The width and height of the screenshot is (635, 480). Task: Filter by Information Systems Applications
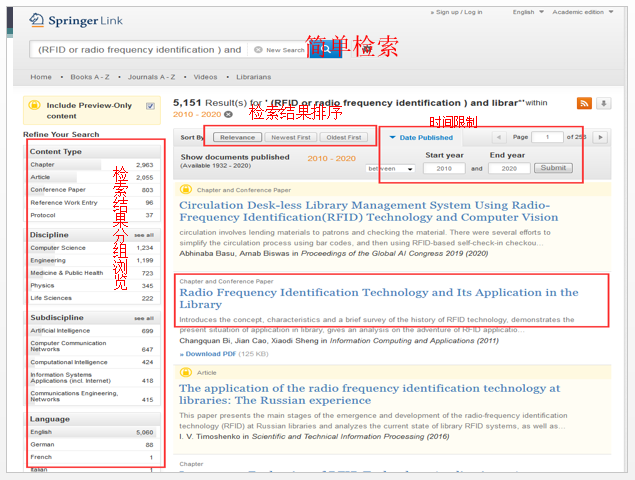92,378
